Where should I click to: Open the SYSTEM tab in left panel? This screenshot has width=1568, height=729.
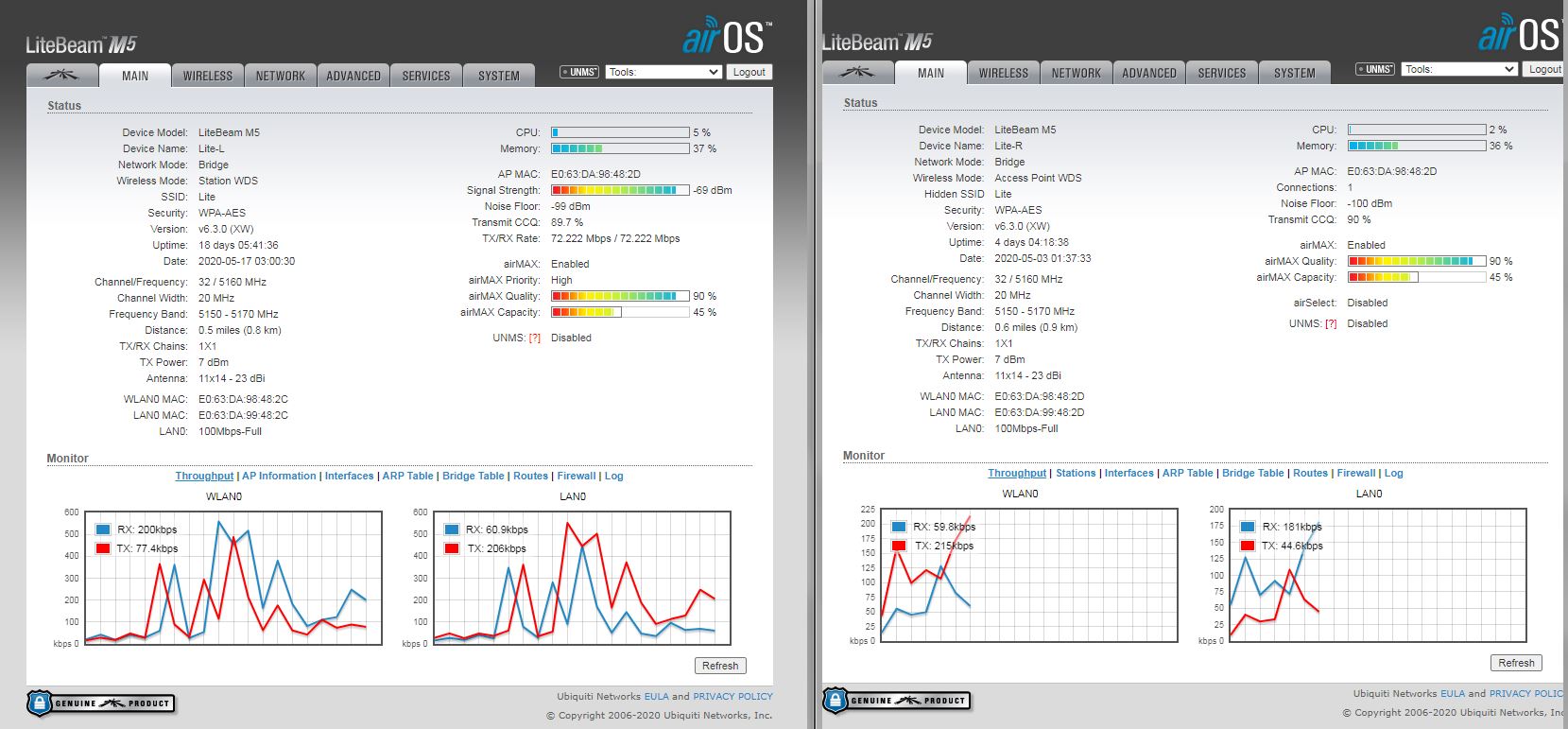coord(499,76)
